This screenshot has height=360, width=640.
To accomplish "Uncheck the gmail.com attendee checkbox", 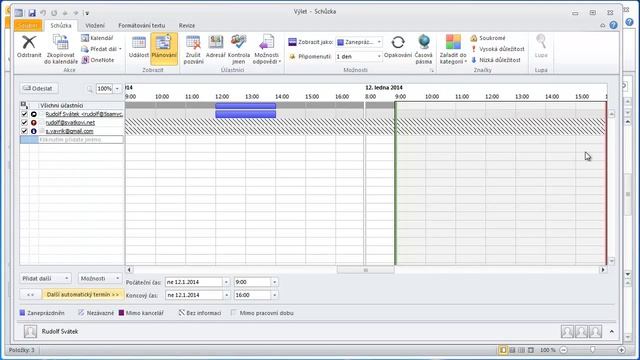I will pyautogui.click(x=24, y=131).
